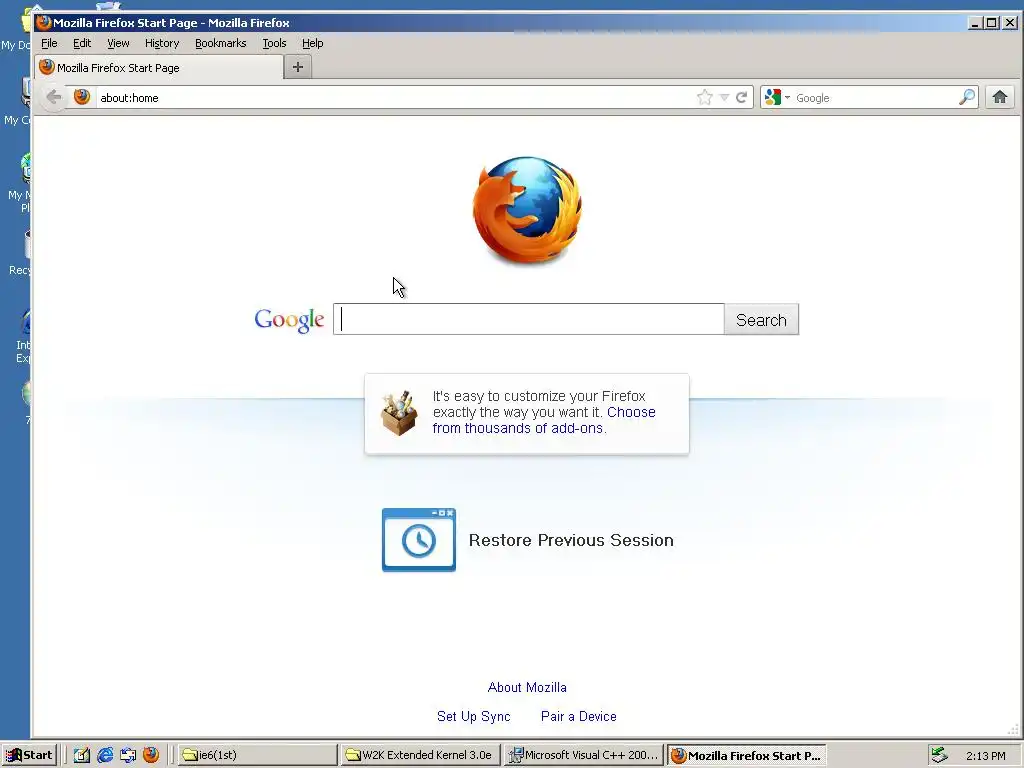Click the magnifying glass search icon

point(967,97)
